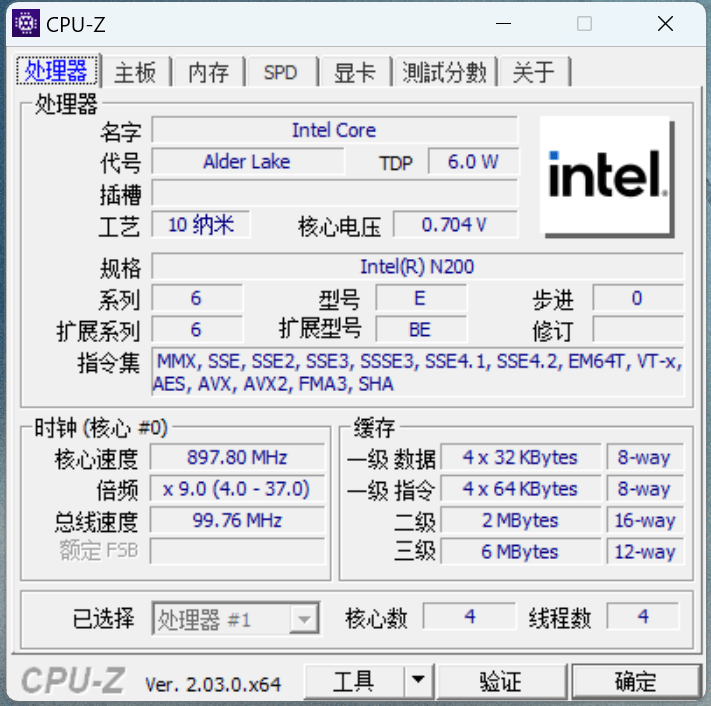Viewport: 711px width, 706px height.
Task: Open the 測試分數 benchmark tab
Action: [x=444, y=72]
